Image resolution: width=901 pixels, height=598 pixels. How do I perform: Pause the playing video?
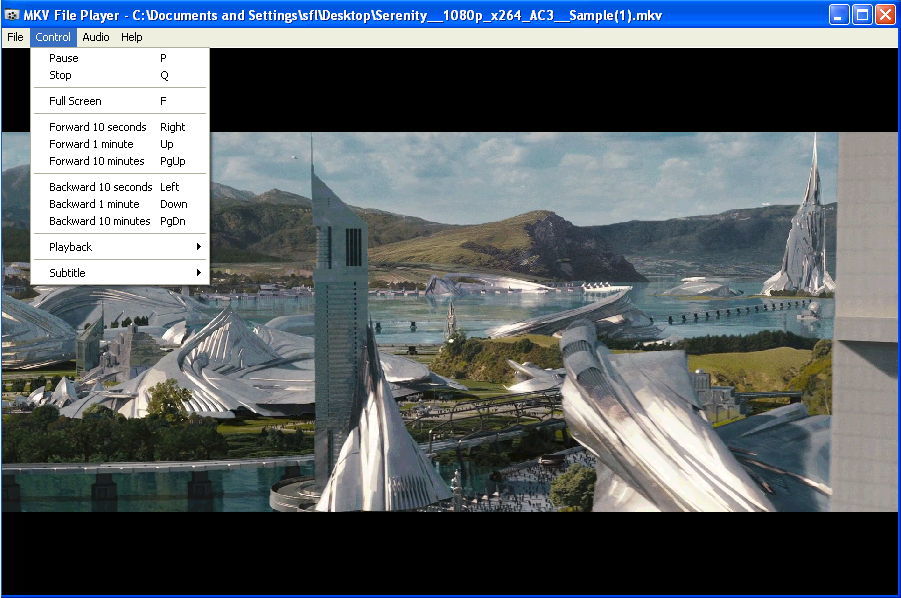[x=62, y=57]
